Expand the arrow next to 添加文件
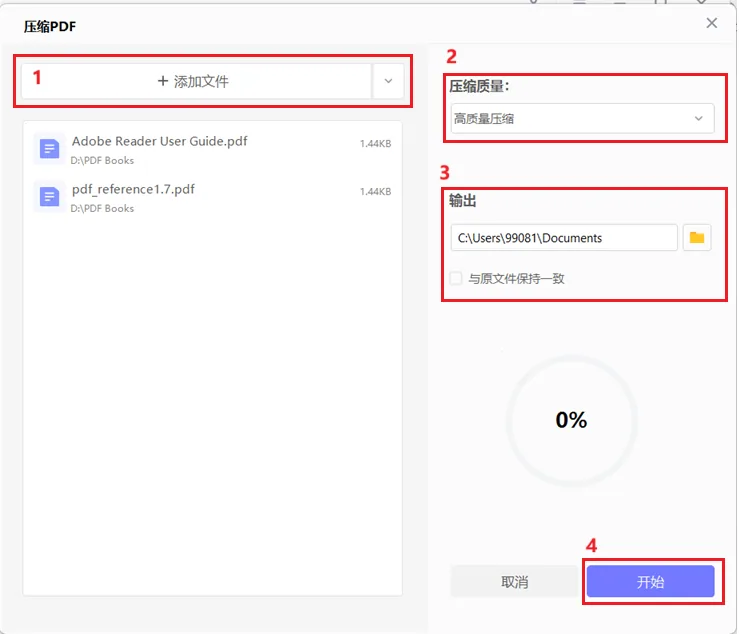This screenshot has width=739, height=634. pyautogui.click(x=388, y=81)
